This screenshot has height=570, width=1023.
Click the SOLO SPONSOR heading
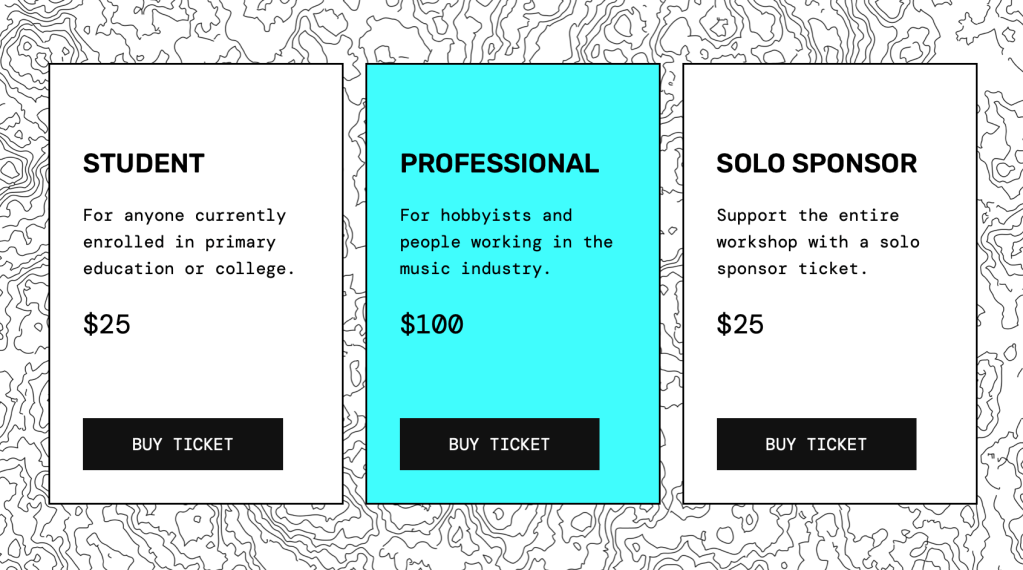816,164
